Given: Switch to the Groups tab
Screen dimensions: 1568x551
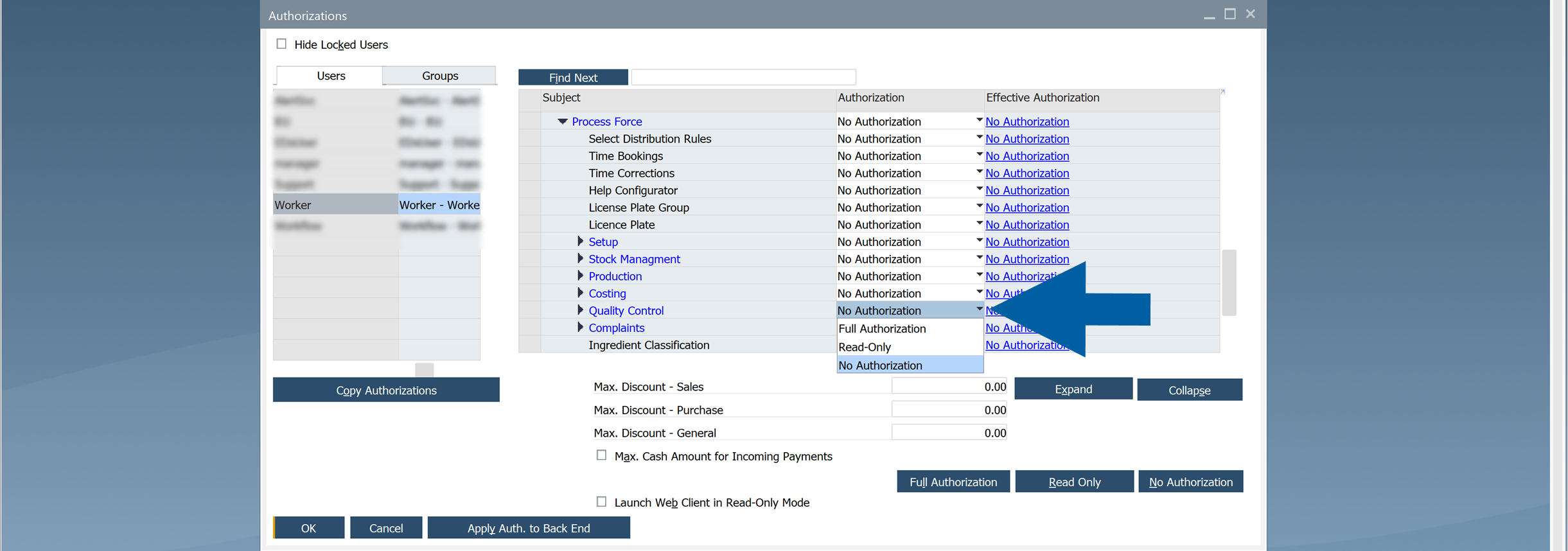Looking at the screenshot, I should [439, 76].
